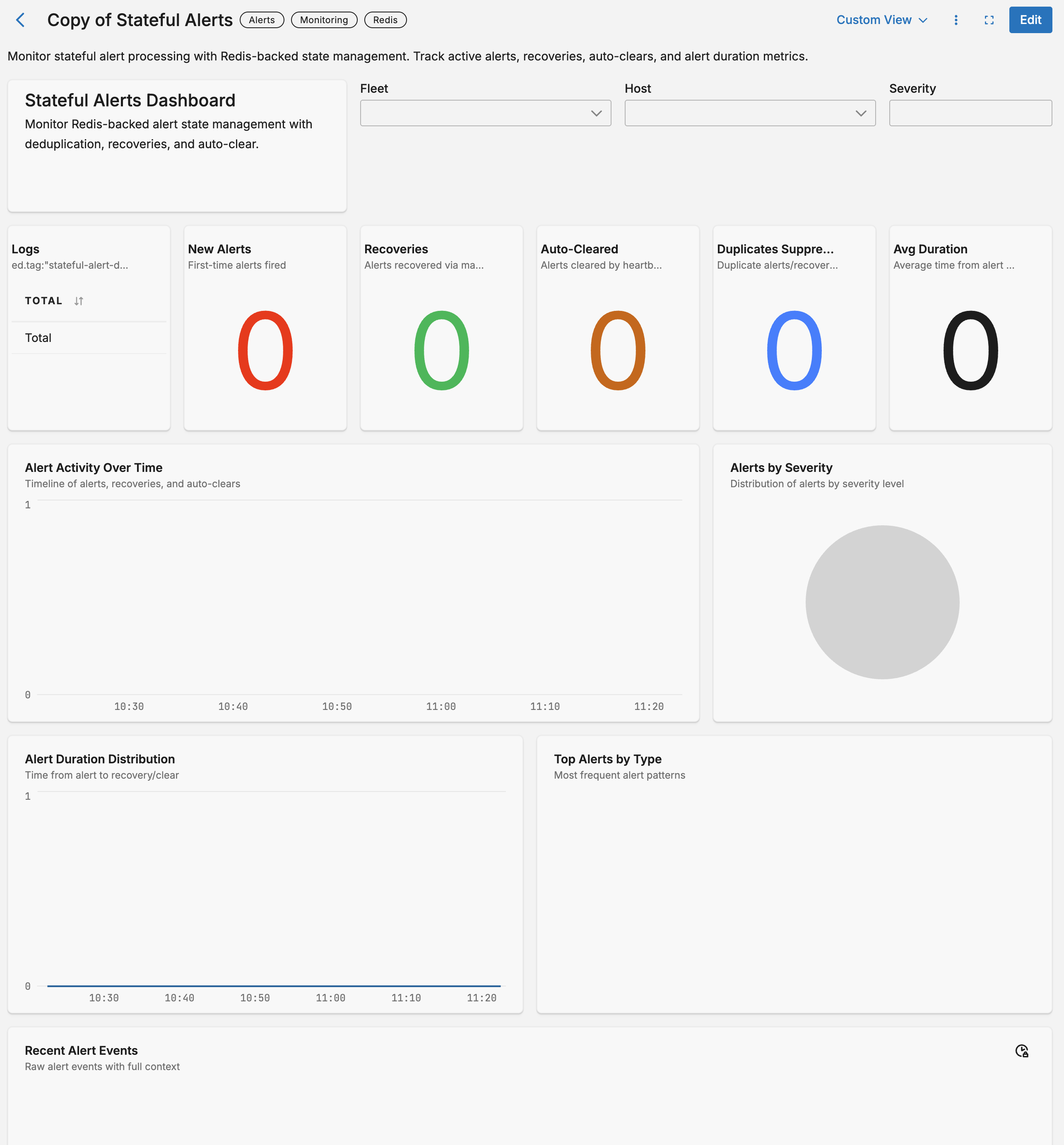The height and width of the screenshot is (1145, 1064).
Task: Click the pie chart under Alerts by Severity
Action: point(882,601)
